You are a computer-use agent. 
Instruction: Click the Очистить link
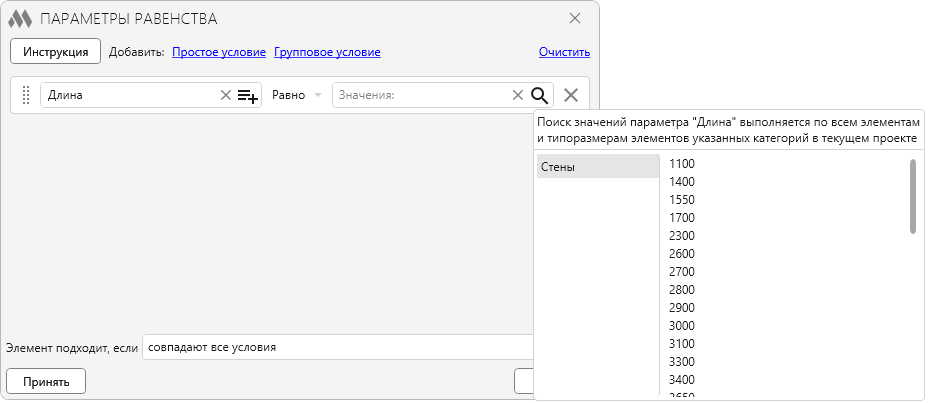(x=564, y=52)
